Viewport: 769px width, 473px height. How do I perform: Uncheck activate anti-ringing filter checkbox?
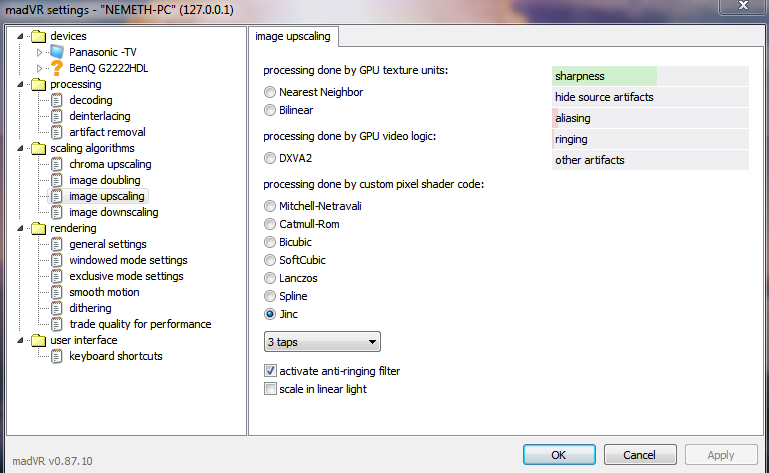point(270,371)
